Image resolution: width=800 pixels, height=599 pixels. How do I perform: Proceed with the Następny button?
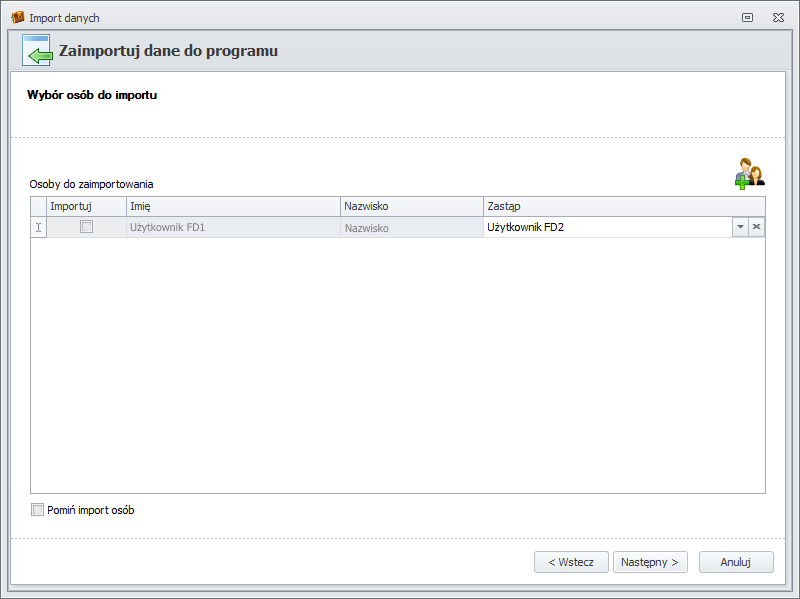click(649, 562)
